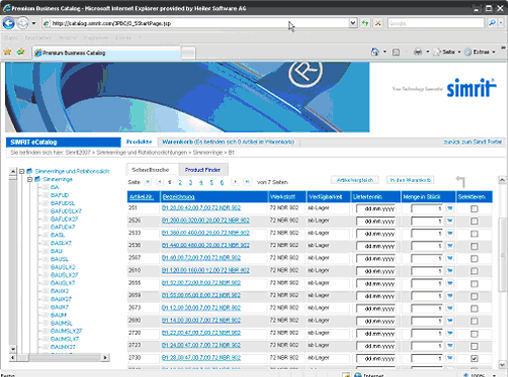508x377 pixels.
Task: Click the quantity field for article 2673
Action: [x=427, y=309]
